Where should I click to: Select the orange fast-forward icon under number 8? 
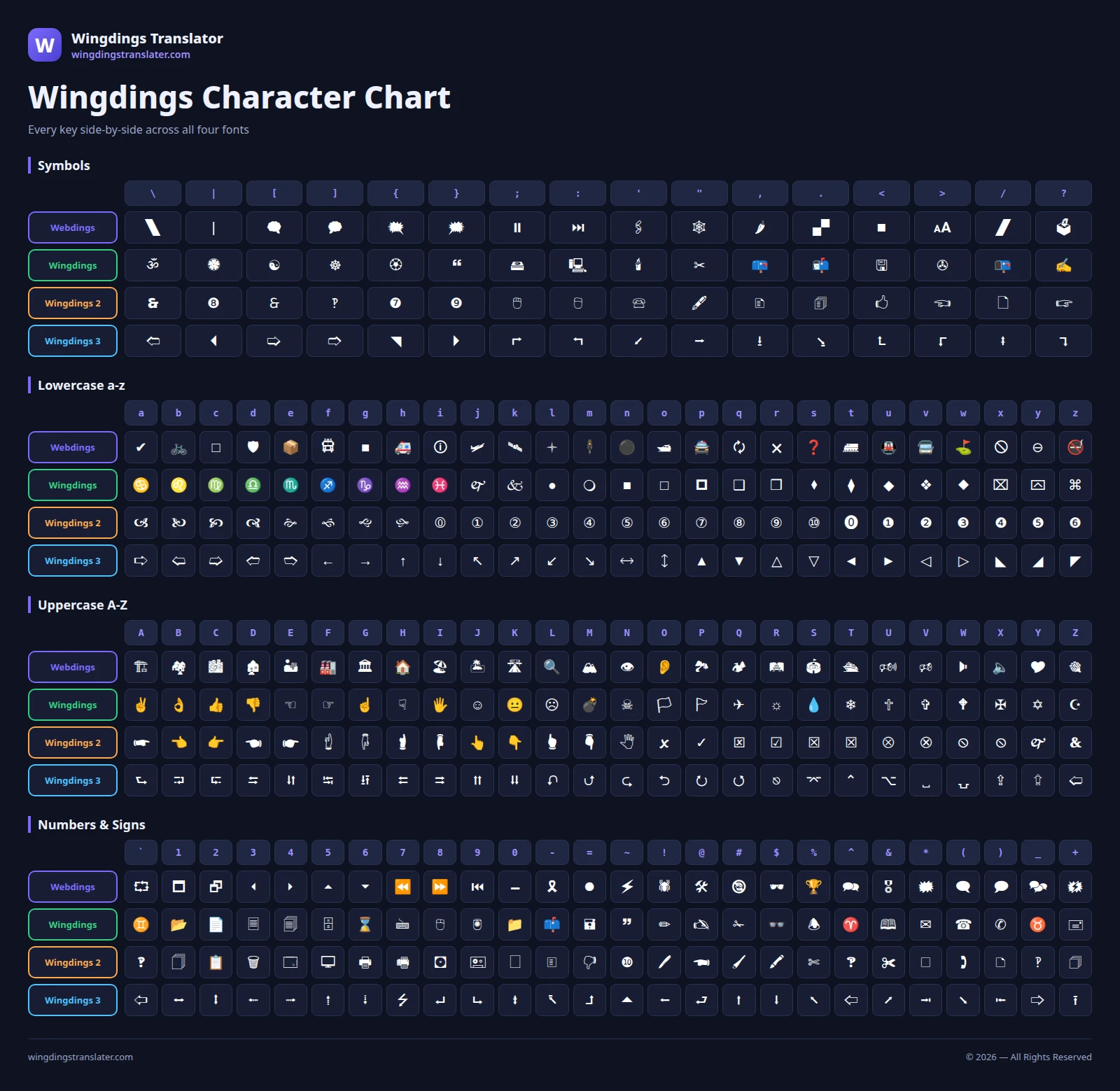tap(440, 887)
